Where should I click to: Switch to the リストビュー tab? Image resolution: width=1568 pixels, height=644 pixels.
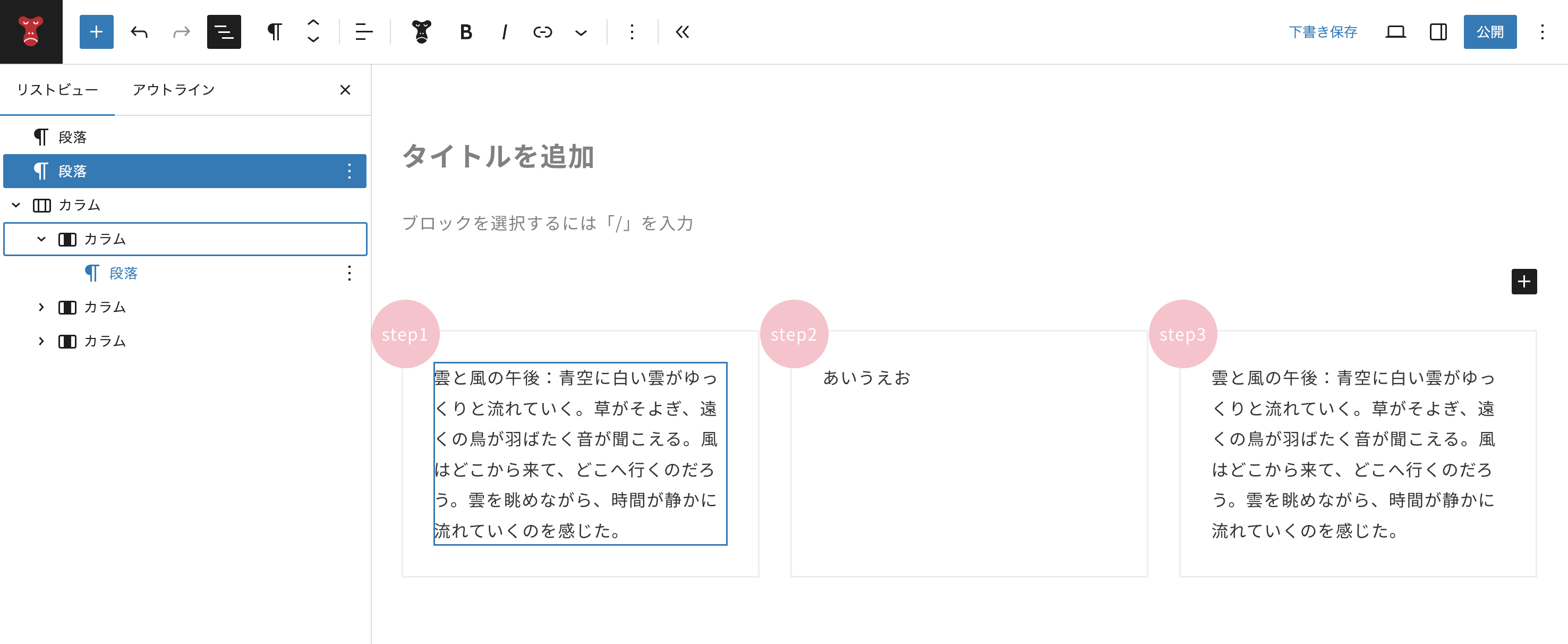pos(57,90)
